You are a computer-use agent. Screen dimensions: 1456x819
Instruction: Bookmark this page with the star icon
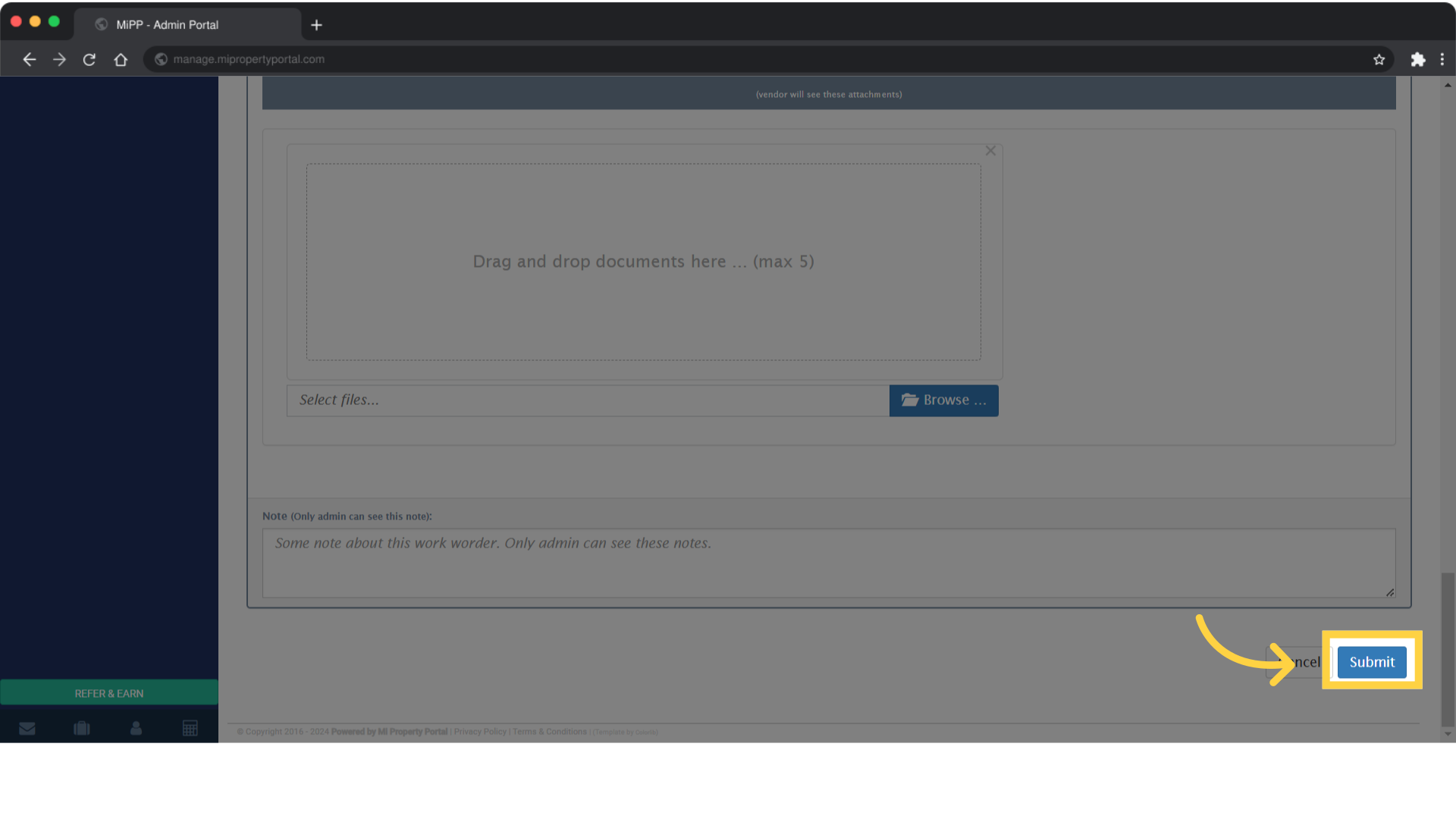[x=1379, y=59]
